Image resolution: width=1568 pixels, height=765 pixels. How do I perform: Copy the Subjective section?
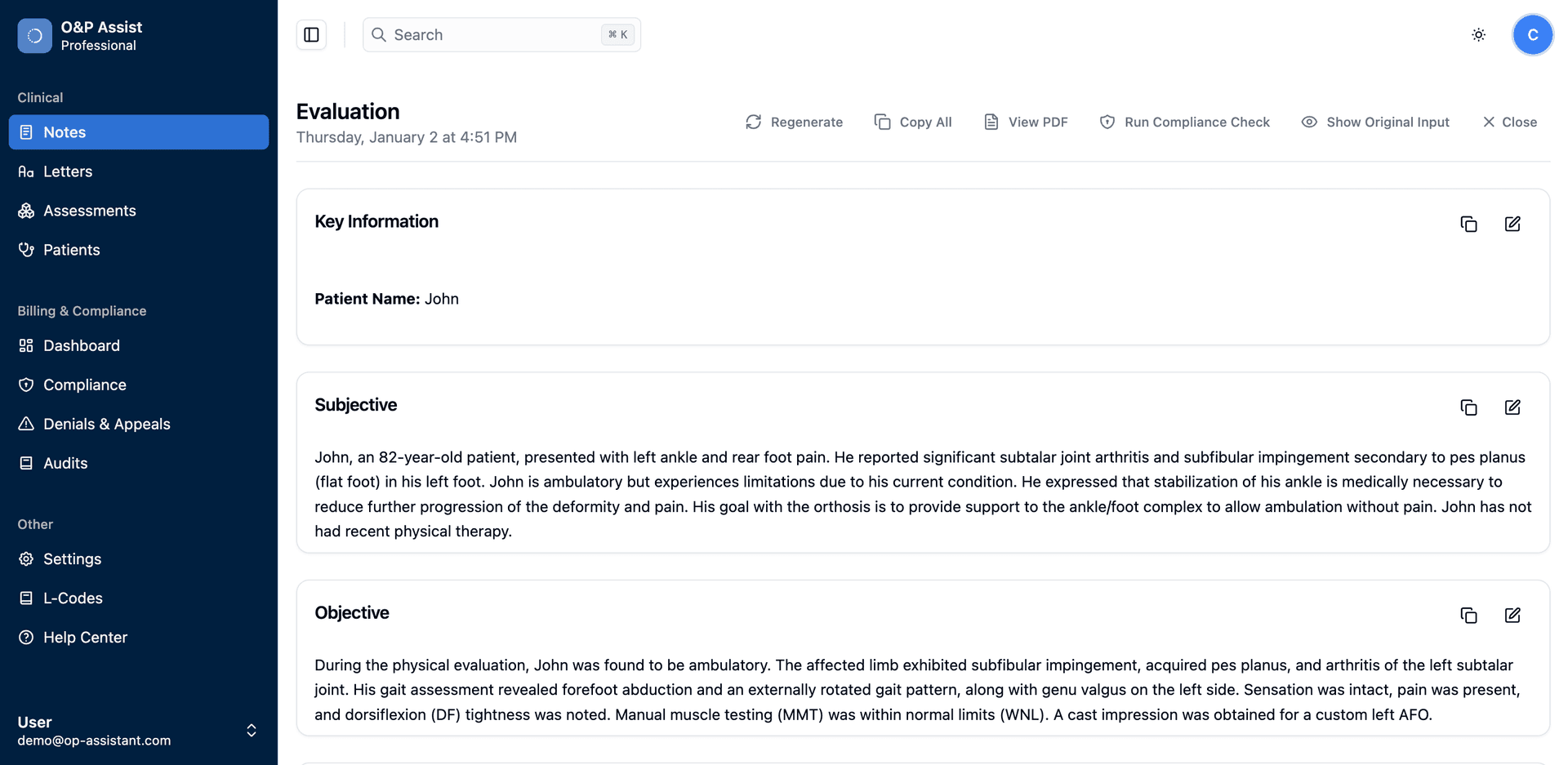[1468, 407]
